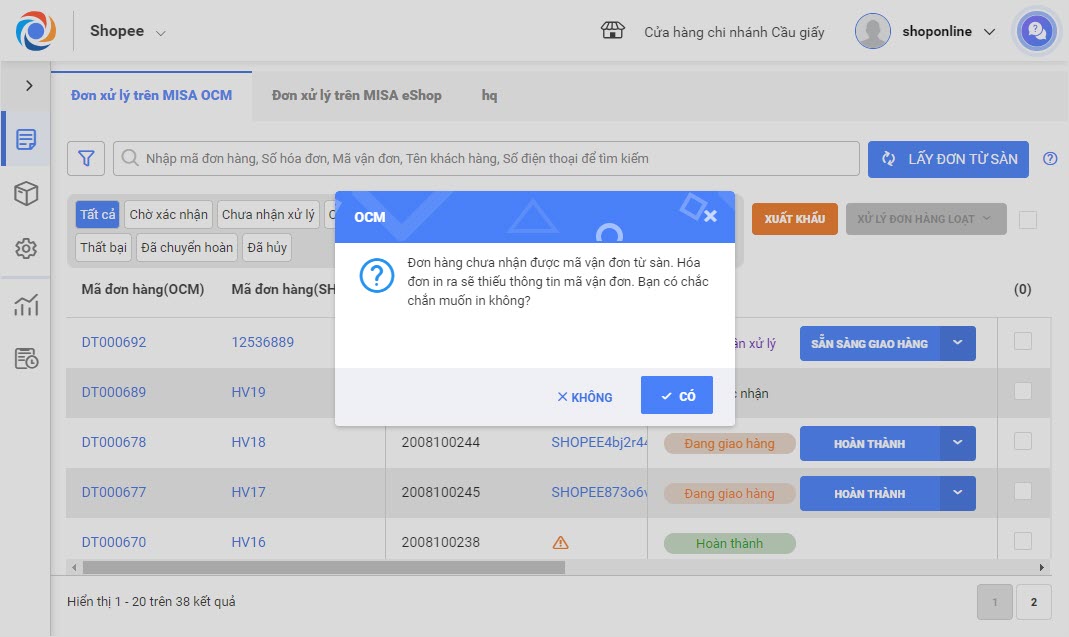Open the SHOPEE4bj2r4 tracking code link
Viewport: 1069px width, 637px height.
(x=599, y=442)
